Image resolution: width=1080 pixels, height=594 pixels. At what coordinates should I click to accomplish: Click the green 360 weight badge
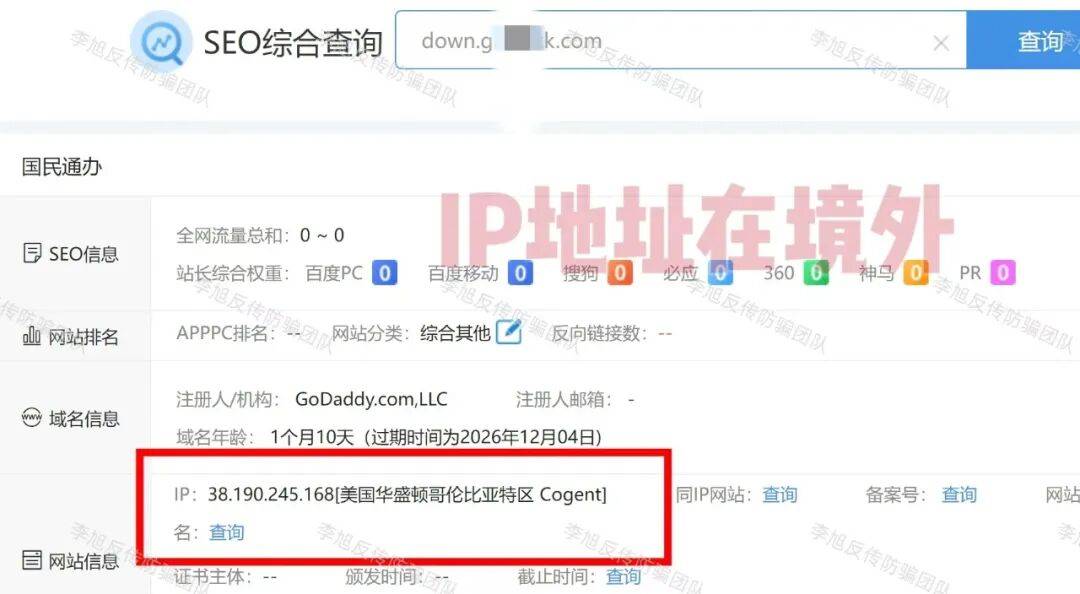816,273
